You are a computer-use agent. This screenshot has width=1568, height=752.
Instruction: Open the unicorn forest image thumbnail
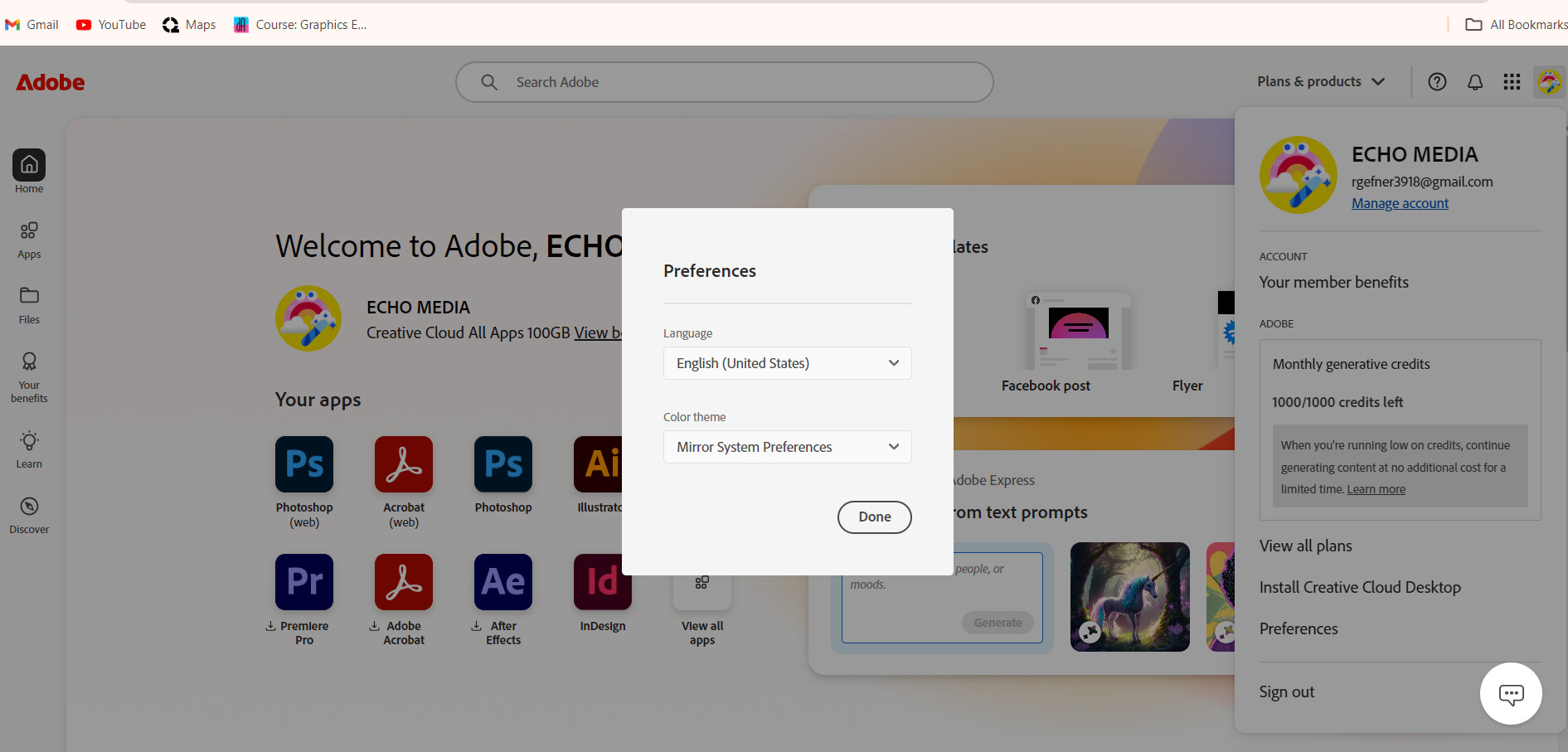(x=1130, y=597)
